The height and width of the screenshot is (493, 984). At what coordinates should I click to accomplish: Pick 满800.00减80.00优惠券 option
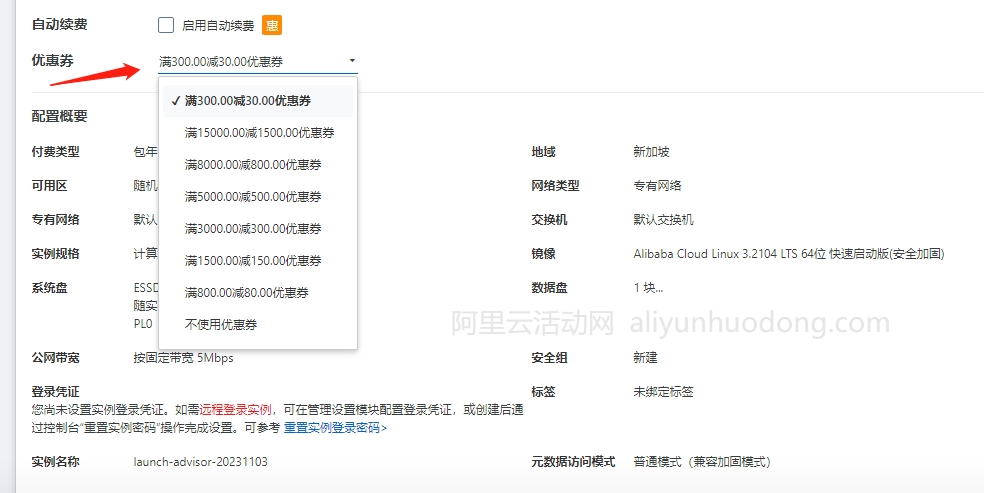(x=258, y=293)
